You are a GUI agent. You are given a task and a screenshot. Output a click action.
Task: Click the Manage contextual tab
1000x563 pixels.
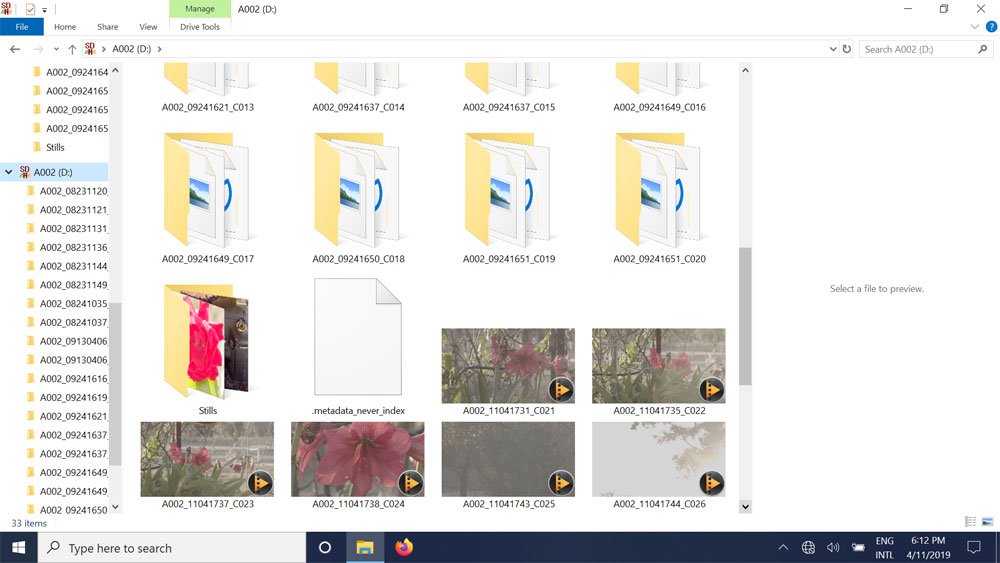pos(200,9)
